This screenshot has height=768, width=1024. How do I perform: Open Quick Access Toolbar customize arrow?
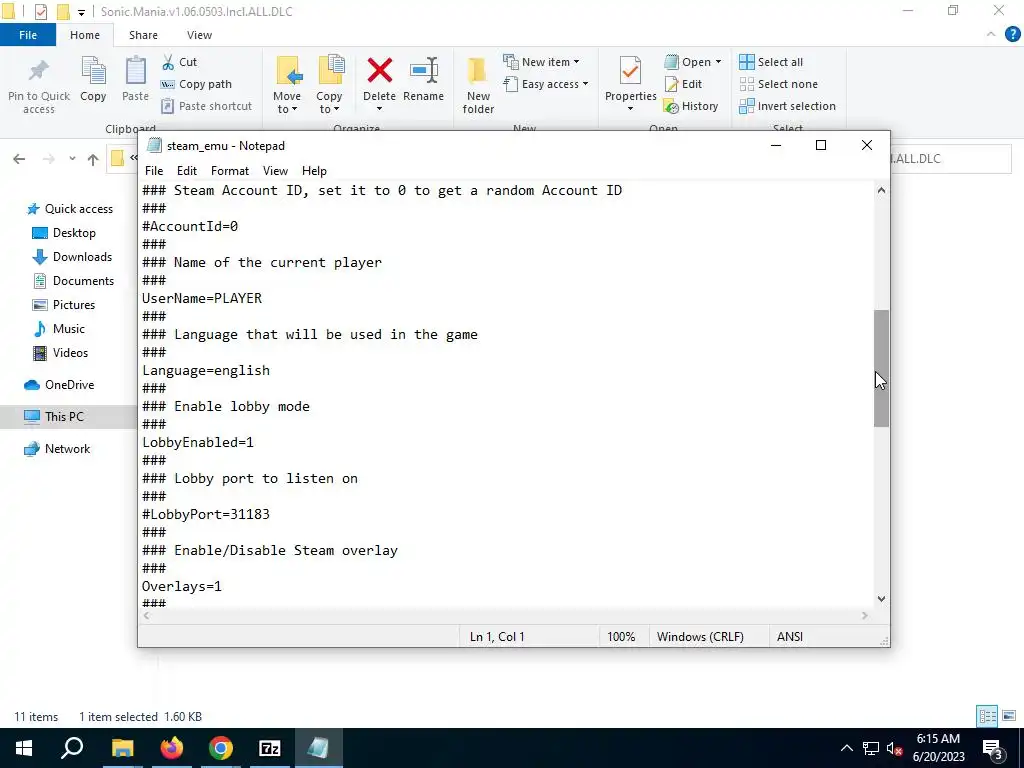(x=82, y=12)
